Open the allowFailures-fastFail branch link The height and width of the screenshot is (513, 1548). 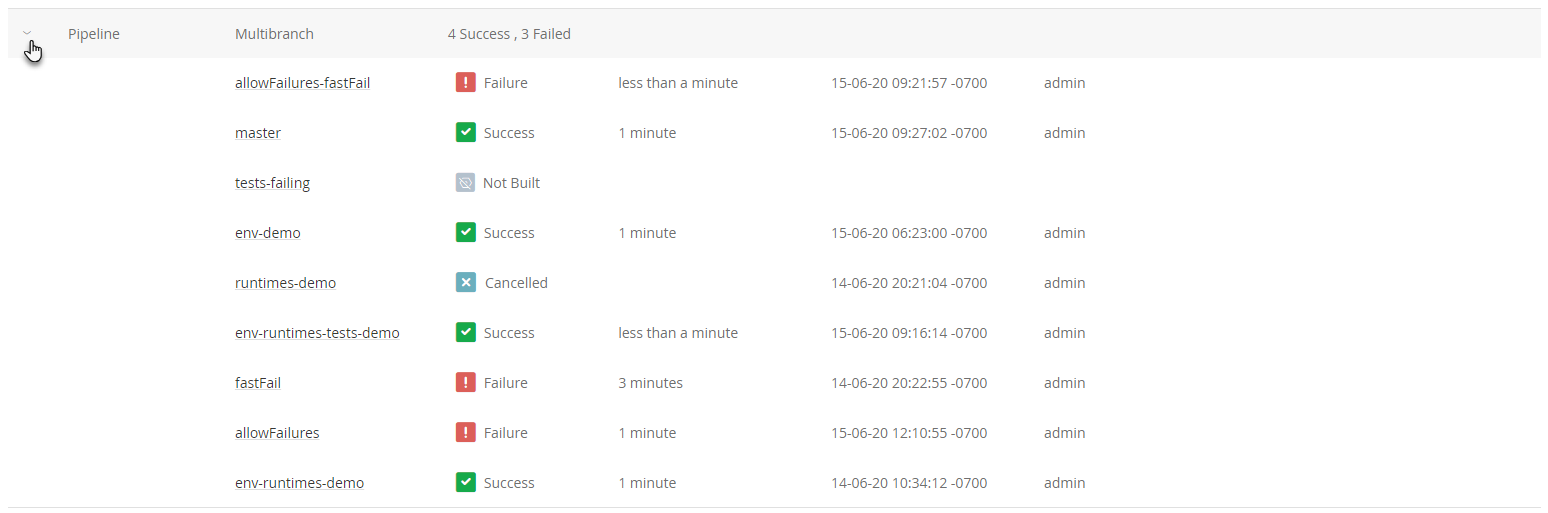pyautogui.click(x=302, y=83)
